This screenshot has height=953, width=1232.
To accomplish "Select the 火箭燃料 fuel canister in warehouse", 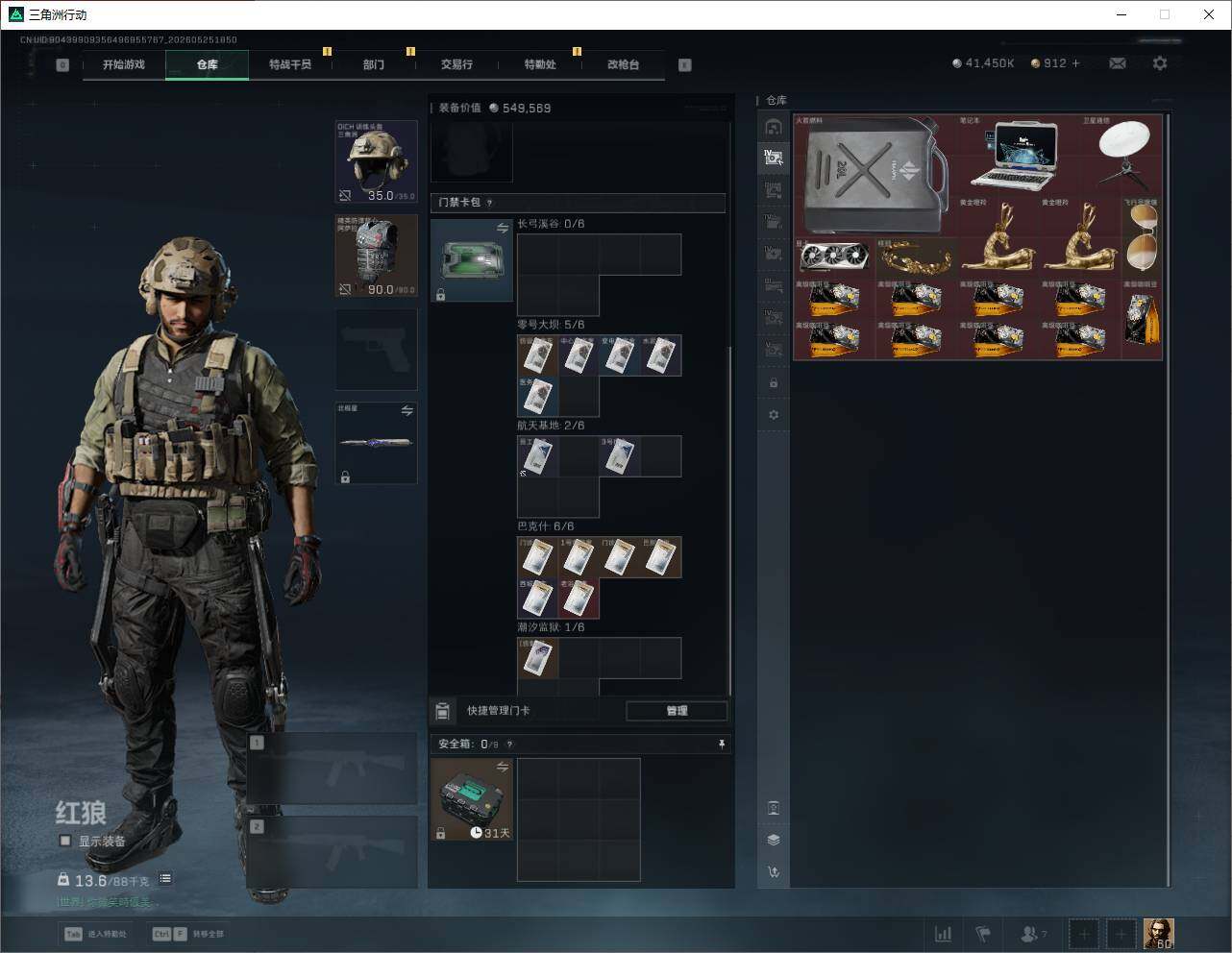I will pyautogui.click(x=875, y=176).
